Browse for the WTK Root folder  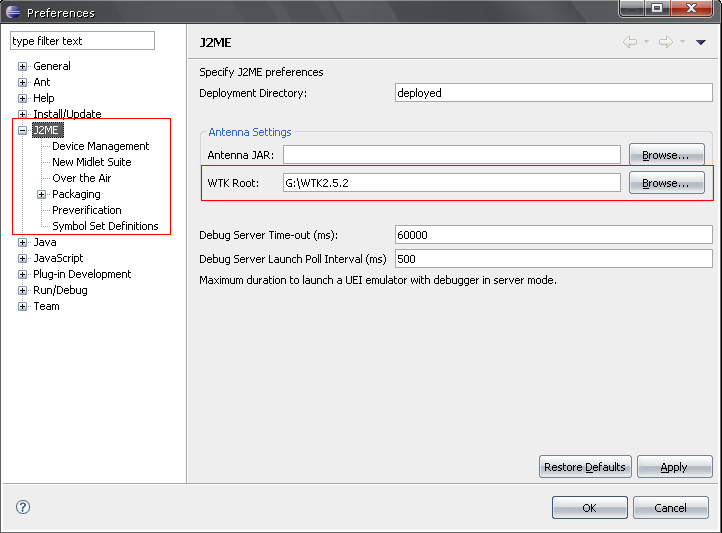[x=666, y=183]
